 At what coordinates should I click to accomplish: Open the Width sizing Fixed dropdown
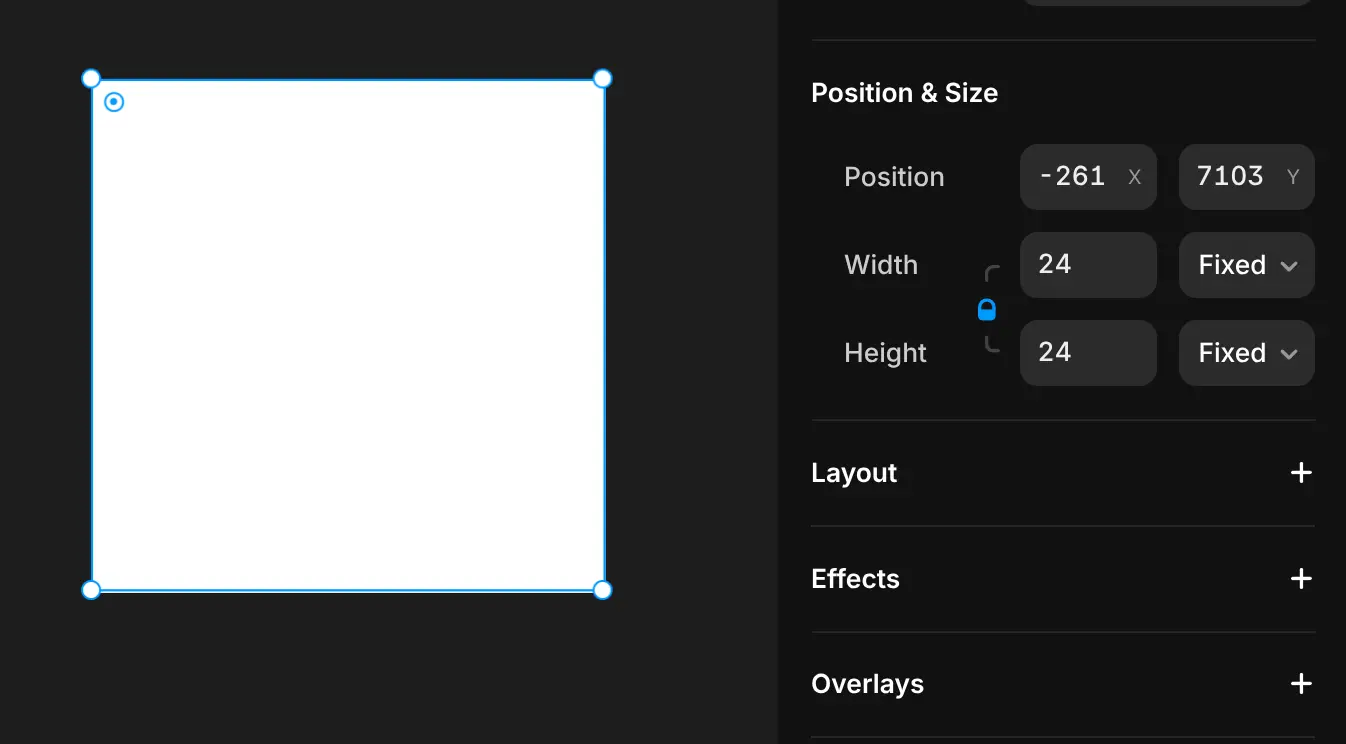(1247, 265)
